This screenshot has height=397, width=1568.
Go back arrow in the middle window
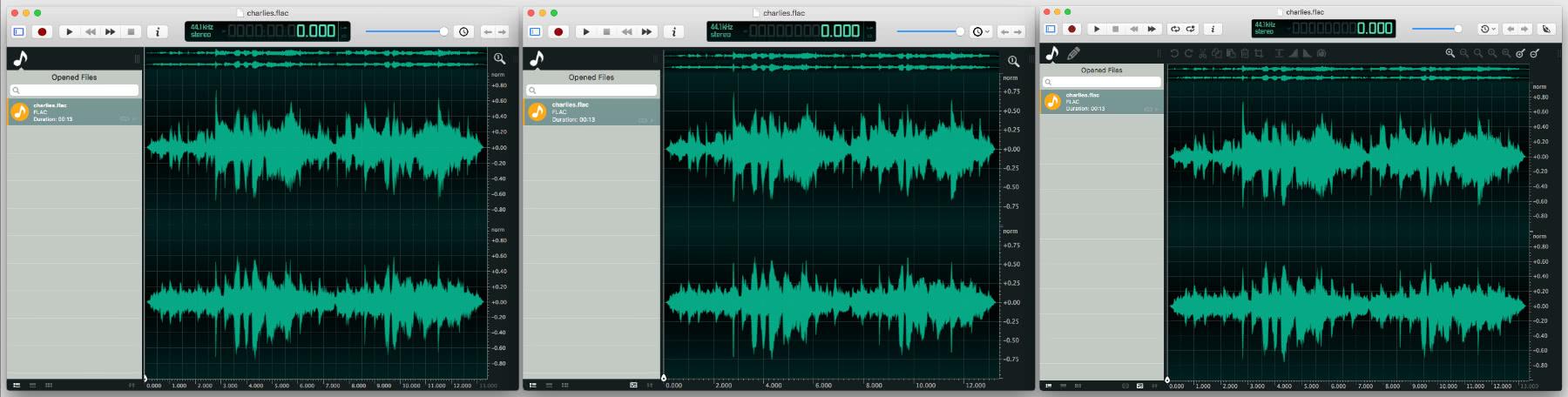pos(1005,31)
